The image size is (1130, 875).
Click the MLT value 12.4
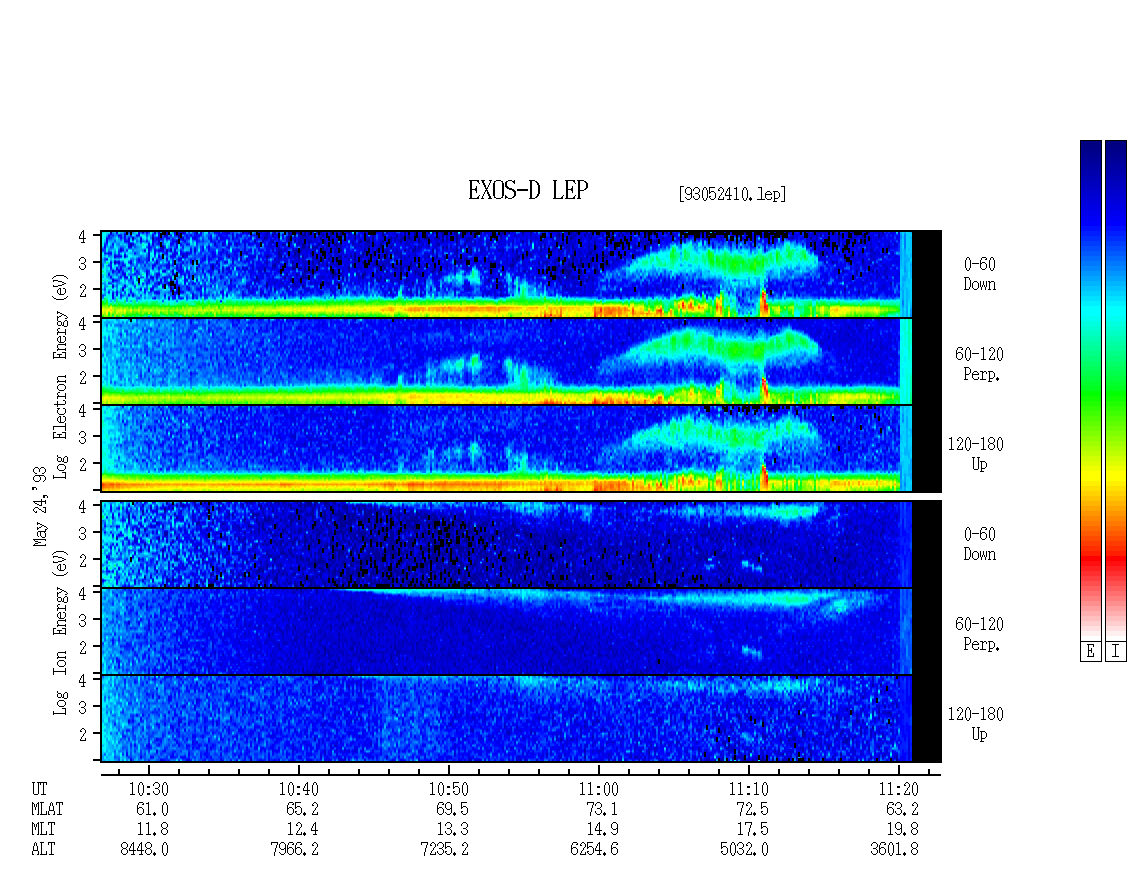303,830
